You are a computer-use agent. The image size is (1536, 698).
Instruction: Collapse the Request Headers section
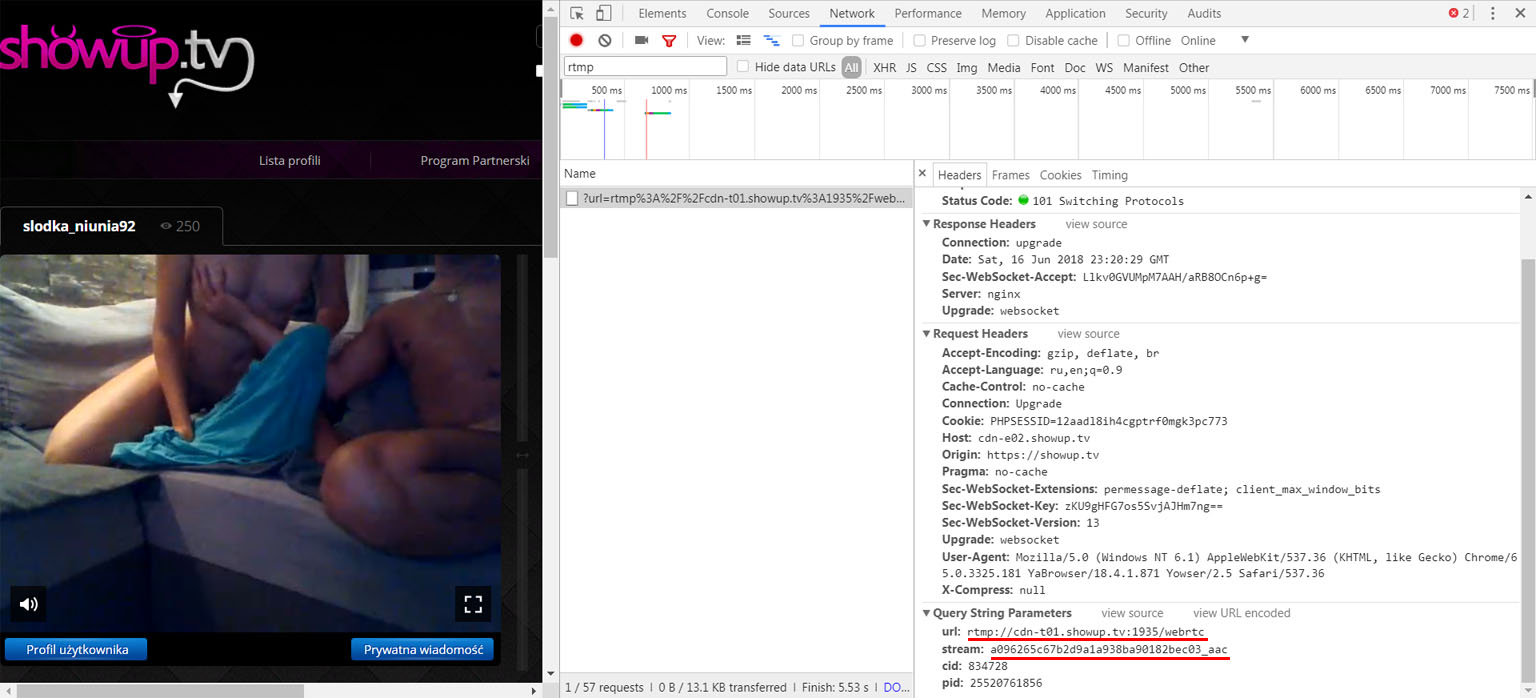pos(926,334)
